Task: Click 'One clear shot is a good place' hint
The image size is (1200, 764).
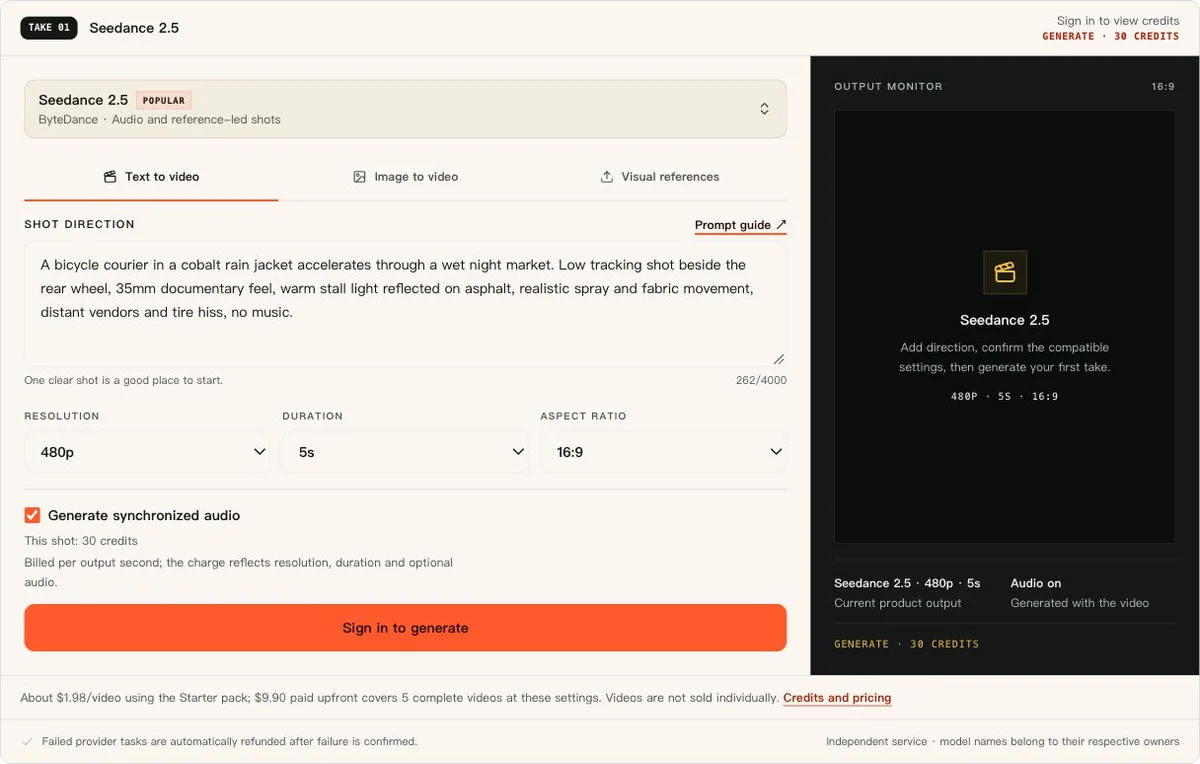Action: (x=124, y=381)
